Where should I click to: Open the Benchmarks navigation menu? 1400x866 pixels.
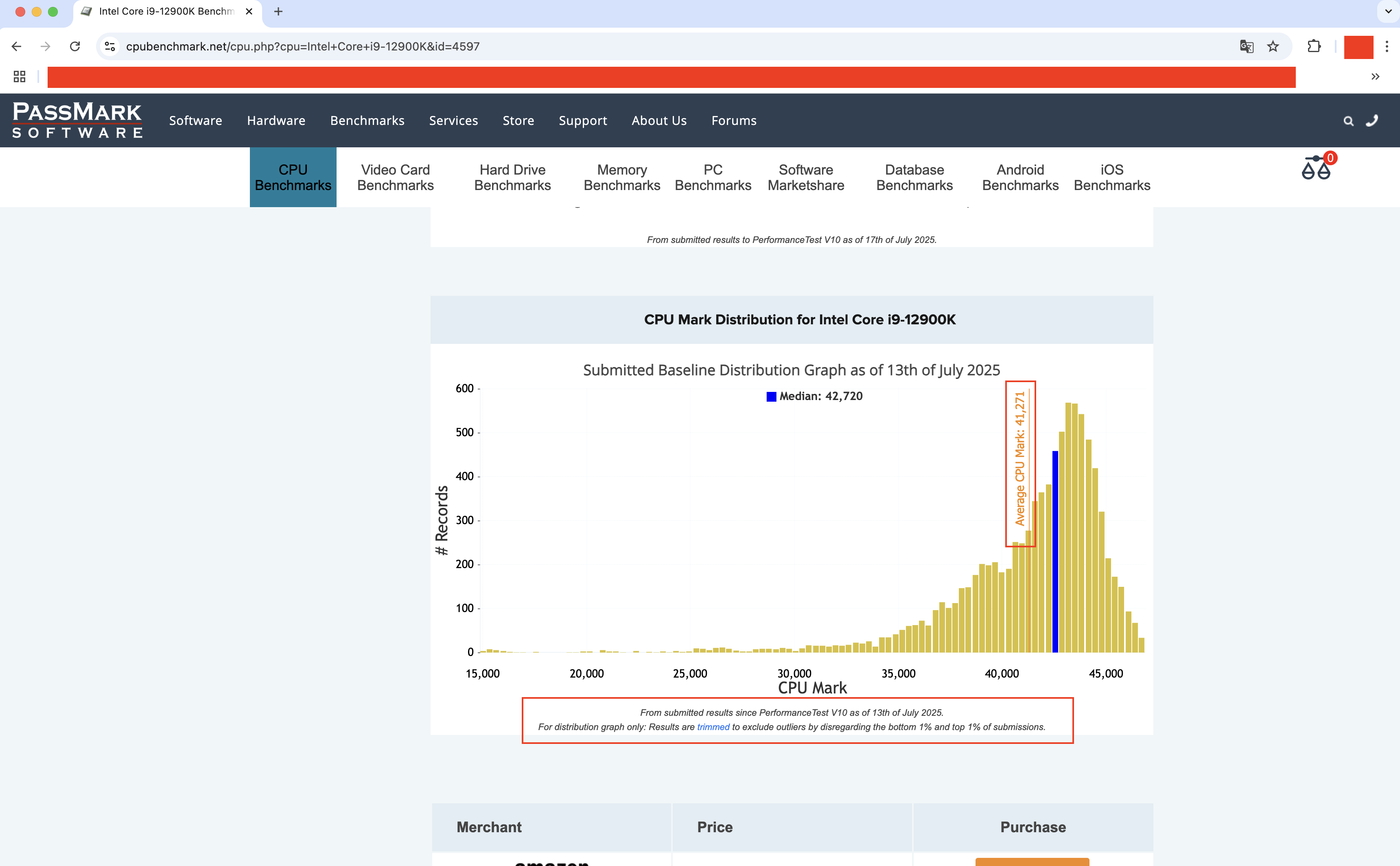point(367,120)
